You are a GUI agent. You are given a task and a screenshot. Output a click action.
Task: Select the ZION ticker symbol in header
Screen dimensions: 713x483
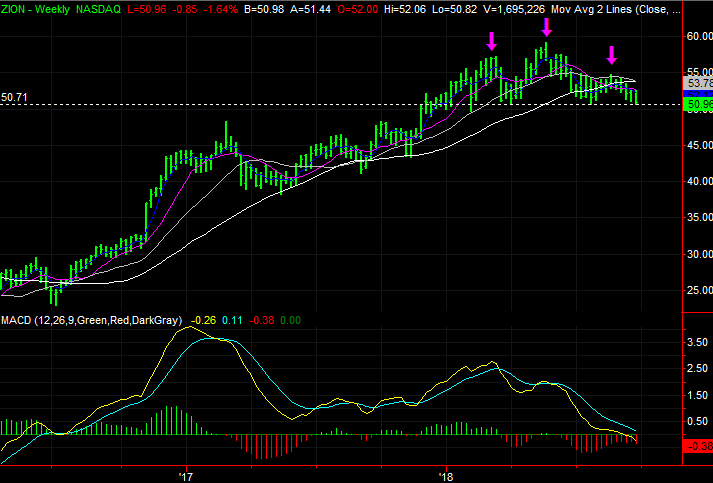(15, 9)
